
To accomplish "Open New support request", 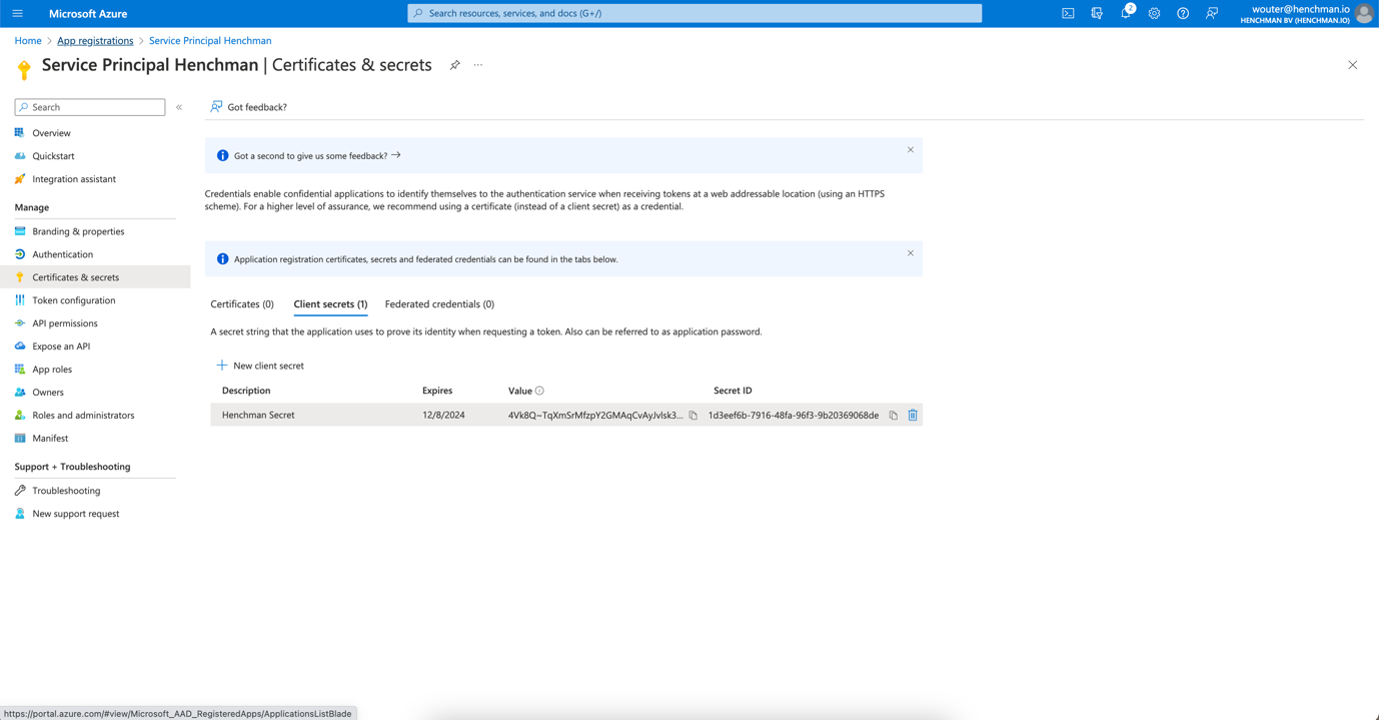I will coord(76,515).
